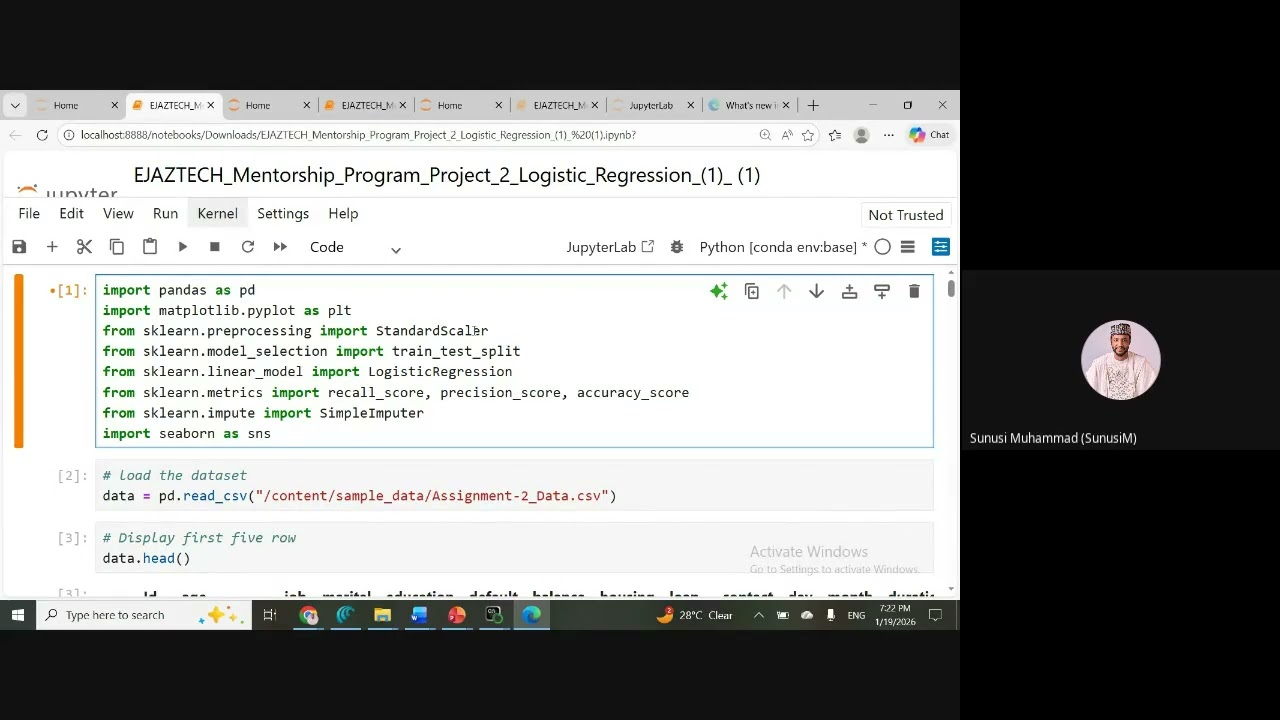Click the AI sparkle icon in cell 1
The height and width of the screenshot is (720, 1280).
719,292
